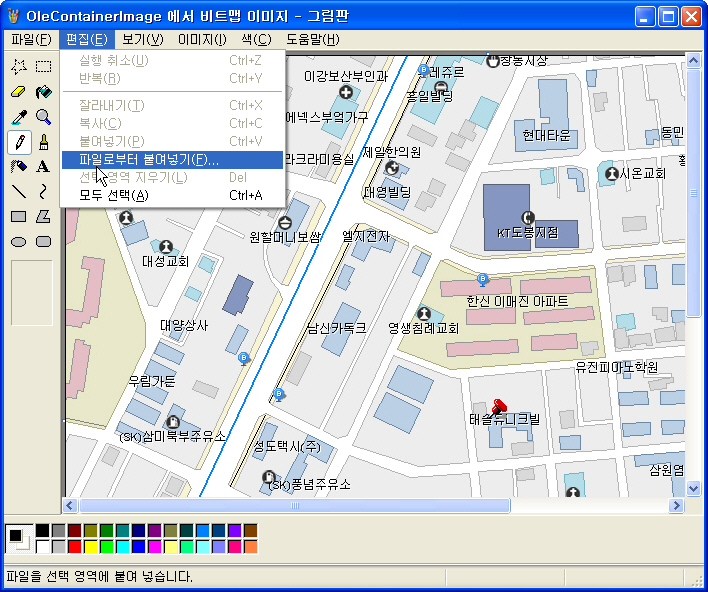Pick the black color swatch in palette
Screen dimensions: 708x592
[x=42, y=531]
